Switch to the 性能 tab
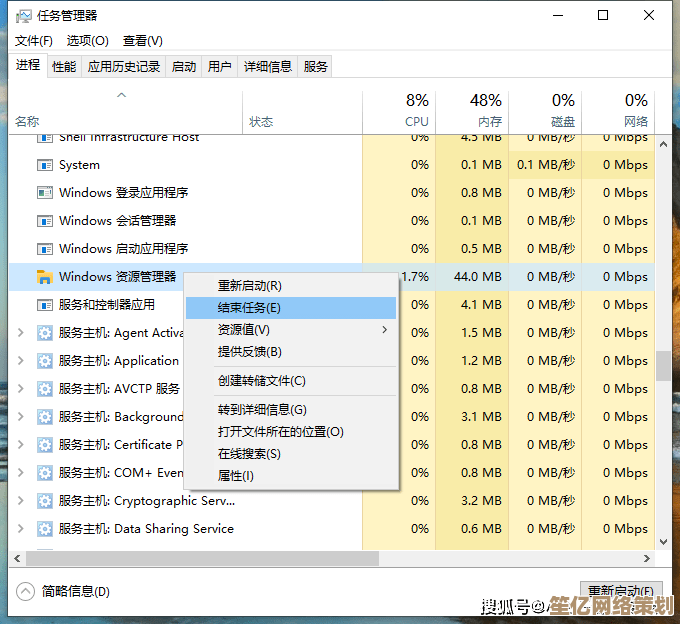 coord(64,67)
